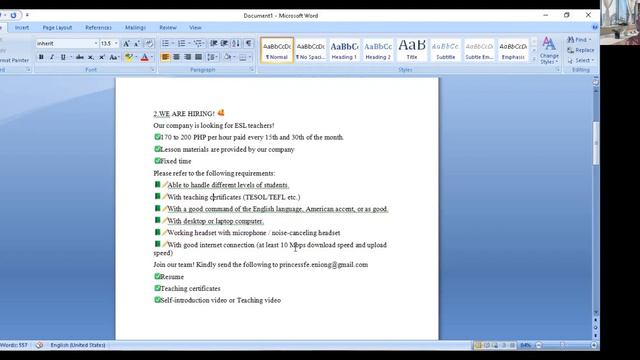Apply the Emphasis style
The height and width of the screenshot is (360, 640).
point(513,50)
